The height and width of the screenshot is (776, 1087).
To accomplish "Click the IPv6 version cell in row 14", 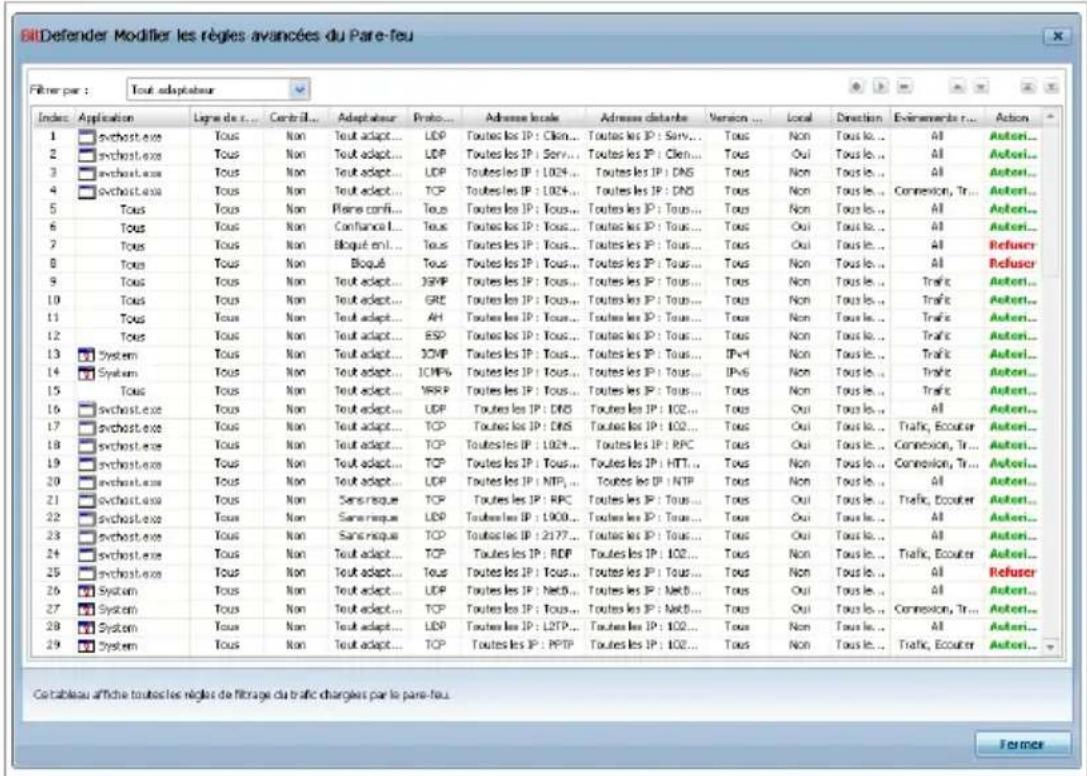I will click(x=737, y=372).
